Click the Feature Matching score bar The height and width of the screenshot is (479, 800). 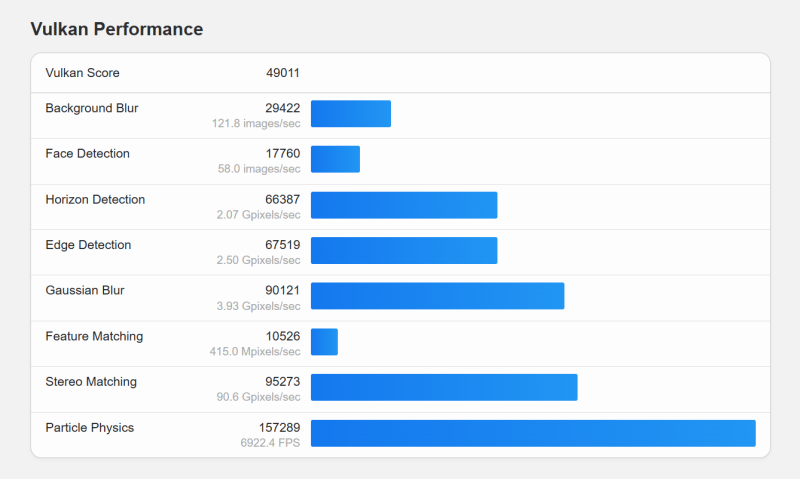324,342
